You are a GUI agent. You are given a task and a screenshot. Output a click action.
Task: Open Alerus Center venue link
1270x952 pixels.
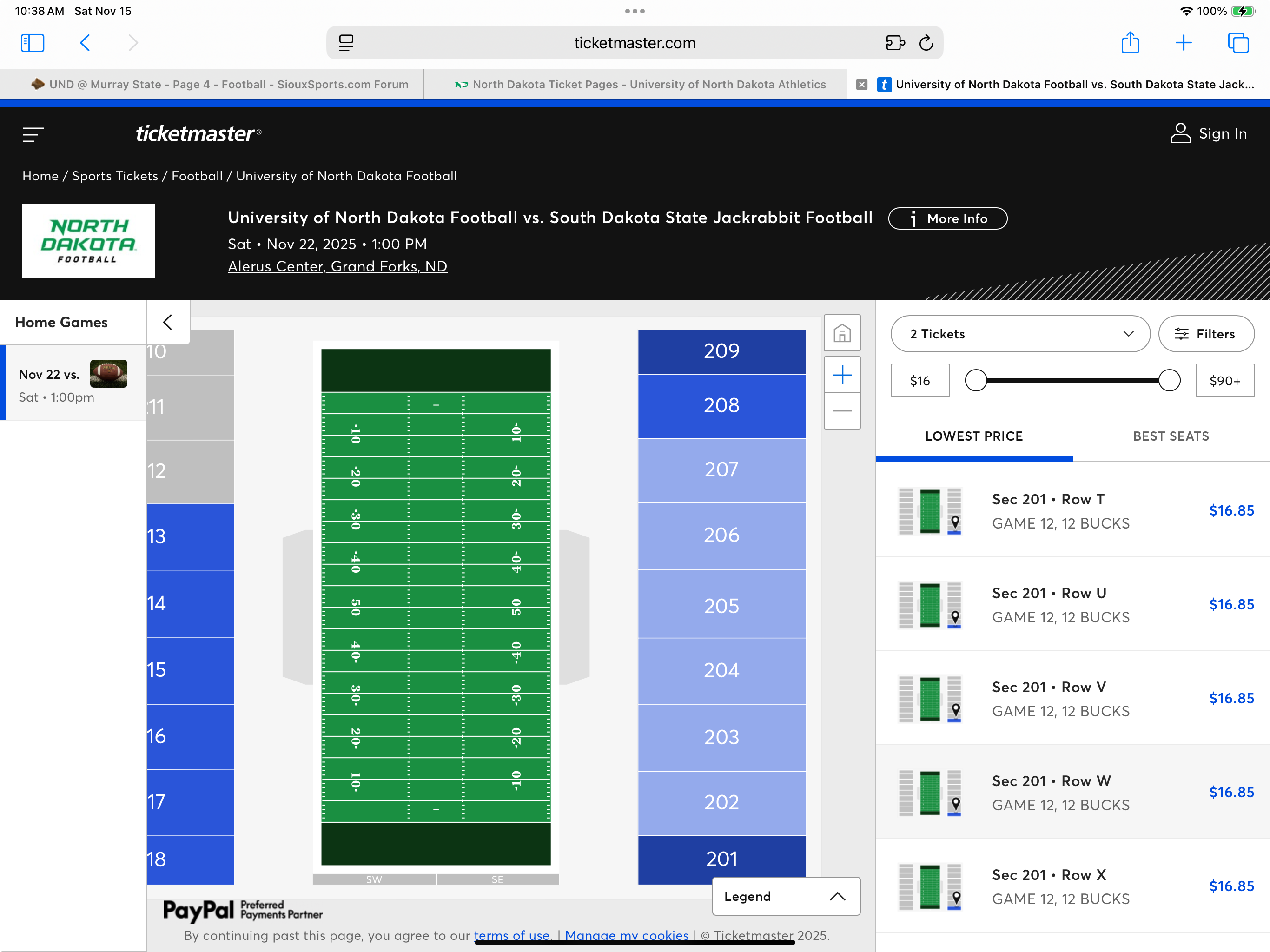coord(337,267)
